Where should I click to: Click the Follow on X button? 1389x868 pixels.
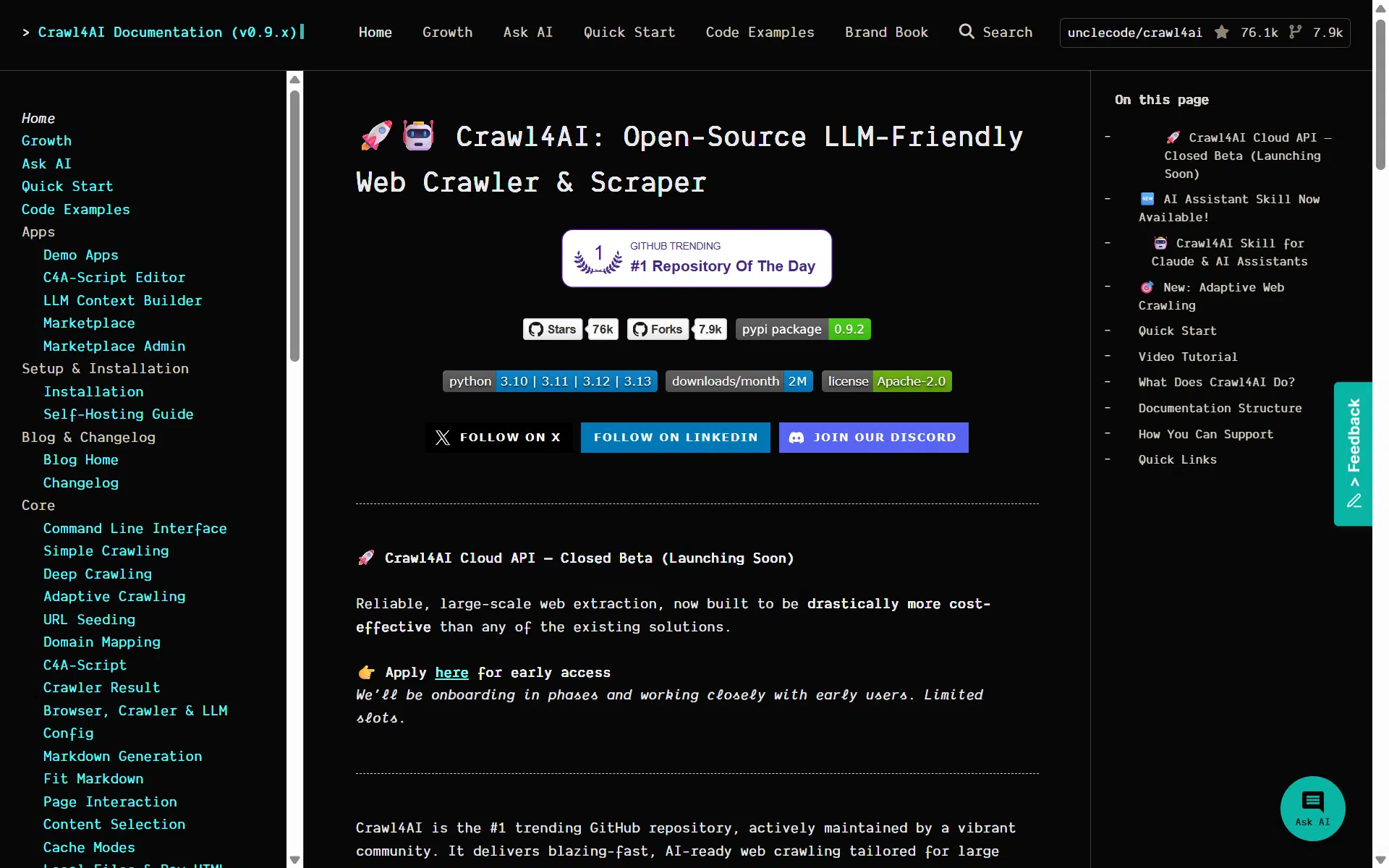pos(498,438)
